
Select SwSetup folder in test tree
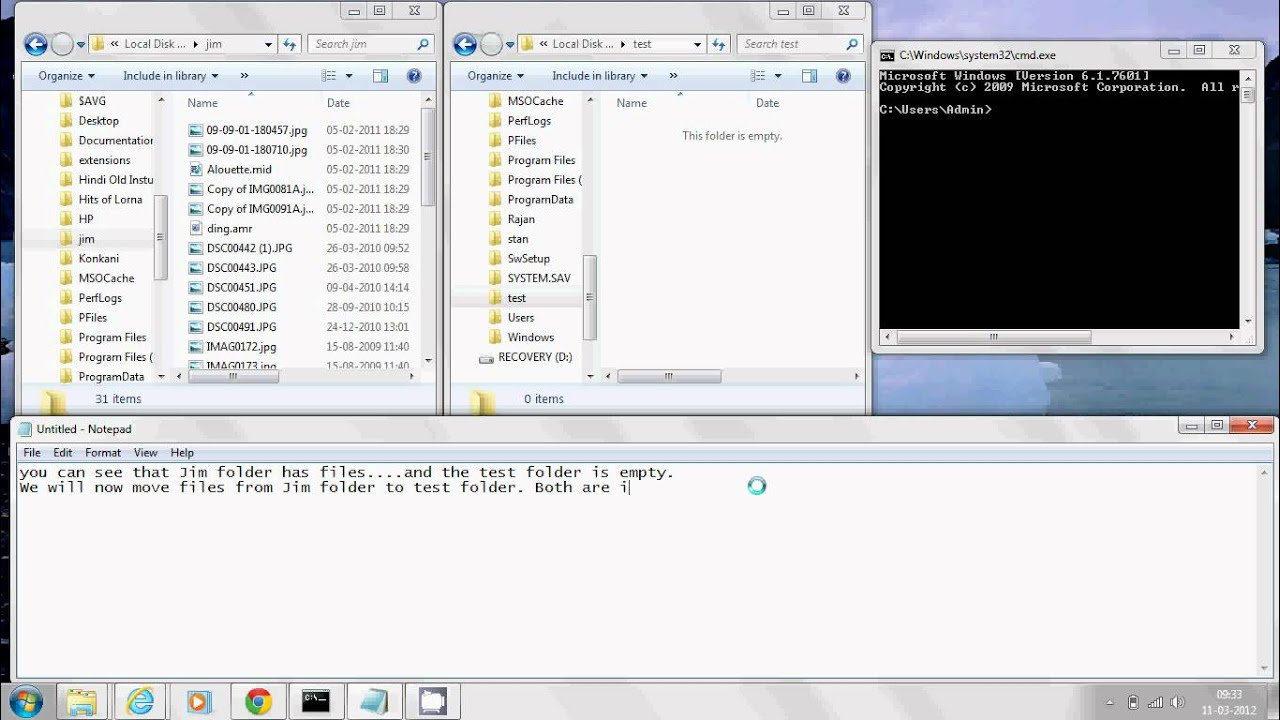click(528, 258)
